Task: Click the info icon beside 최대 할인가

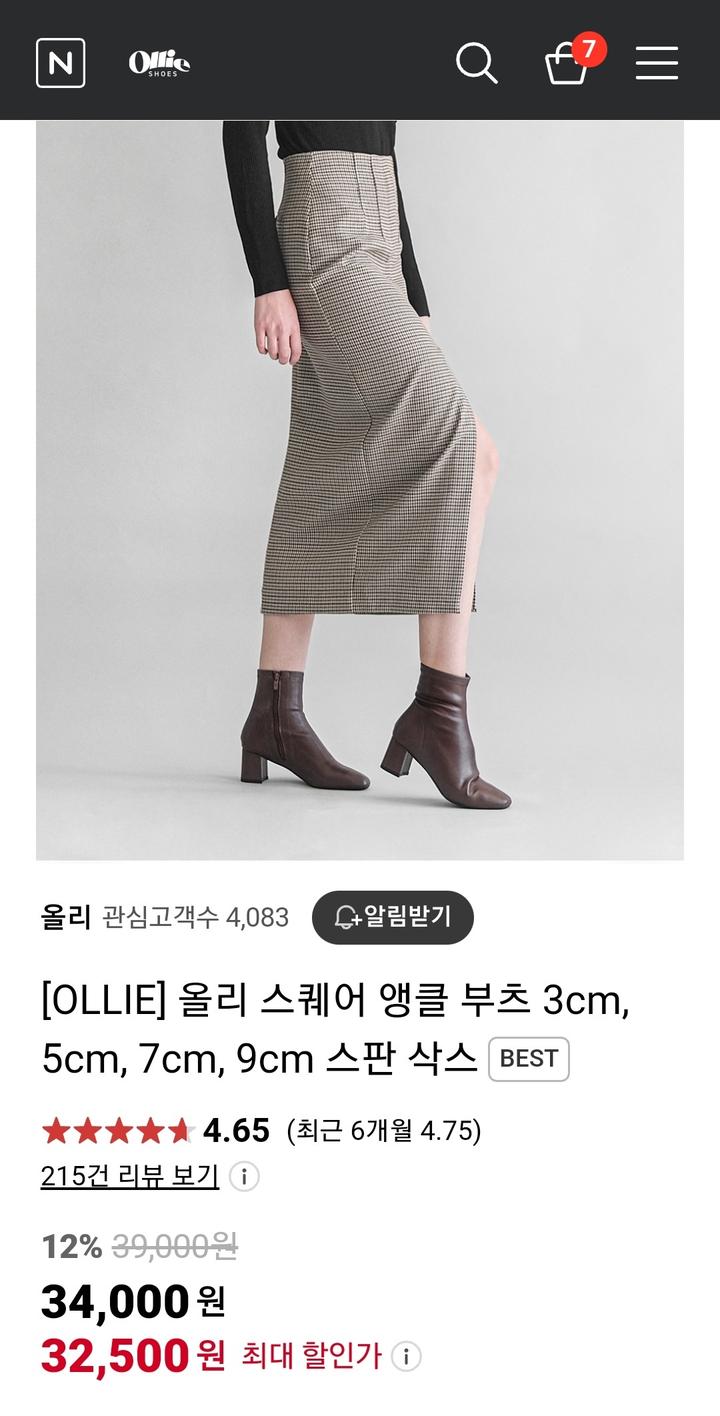Action: (405, 1357)
